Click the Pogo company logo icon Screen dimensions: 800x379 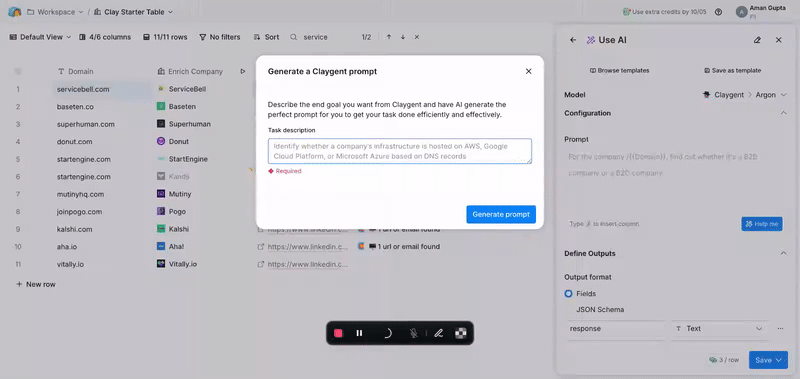point(161,211)
